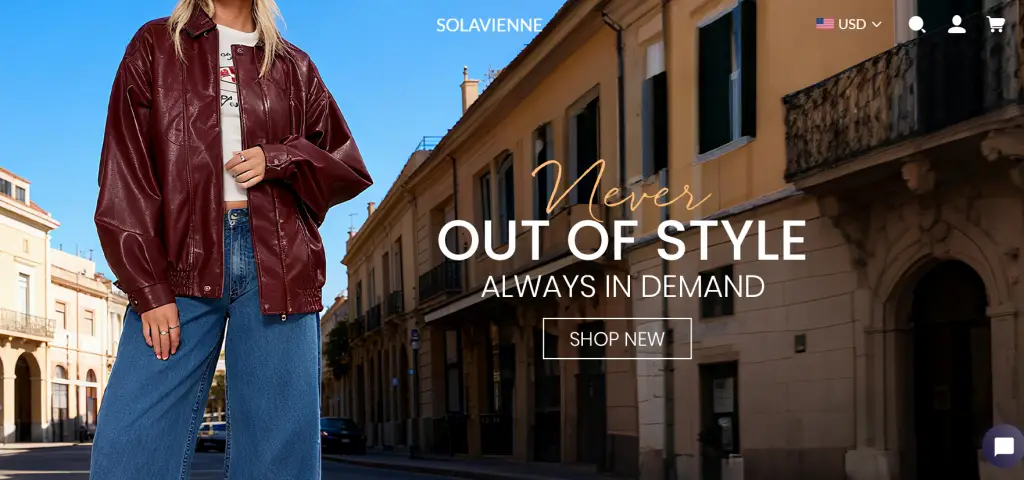Viewport: 1024px width, 480px height.
Task: Select the USD currency label
Action: pyautogui.click(x=852, y=24)
